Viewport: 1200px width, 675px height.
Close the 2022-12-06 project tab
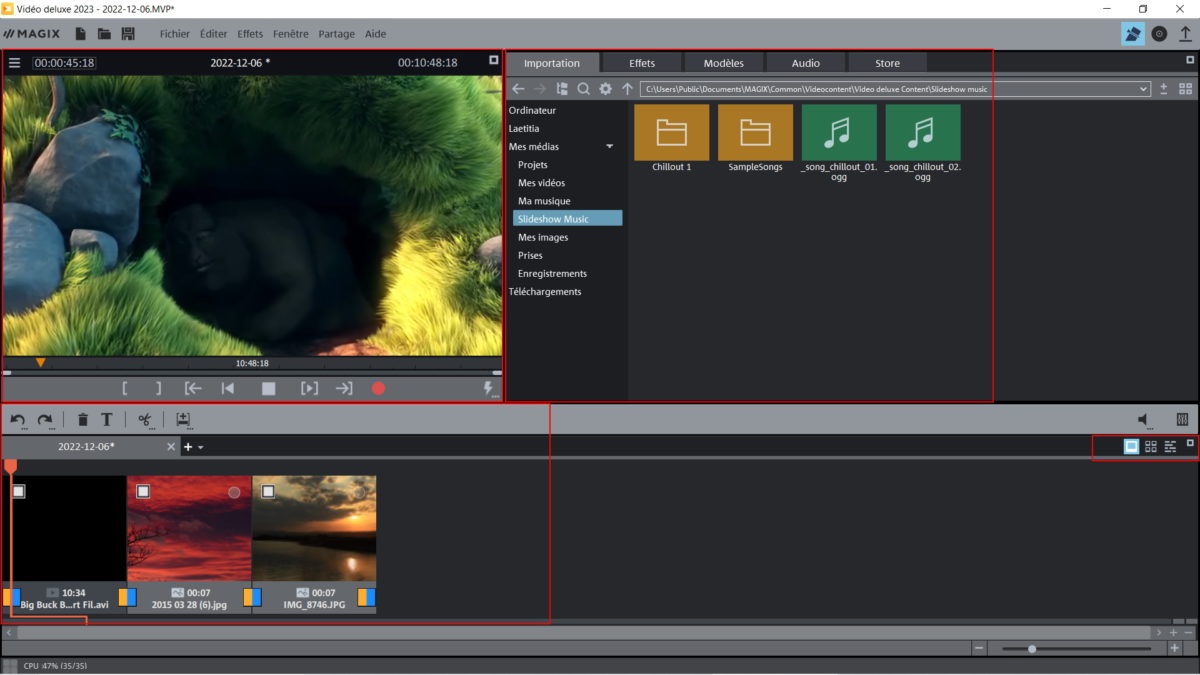click(x=171, y=447)
